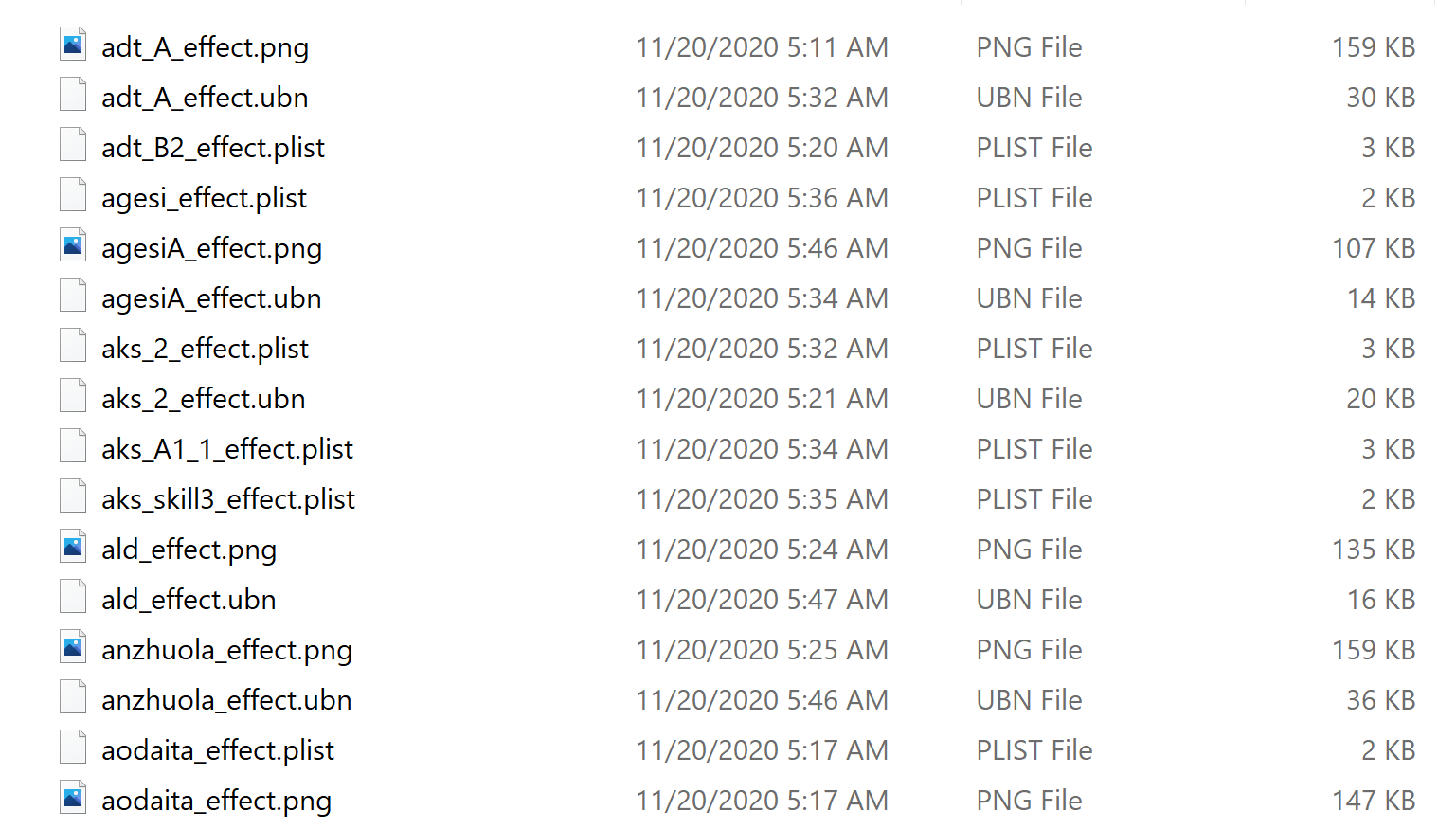Click the 107 KB size value
Image resolution: width=1456 pixels, height=829 pixels.
(x=1374, y=248)
